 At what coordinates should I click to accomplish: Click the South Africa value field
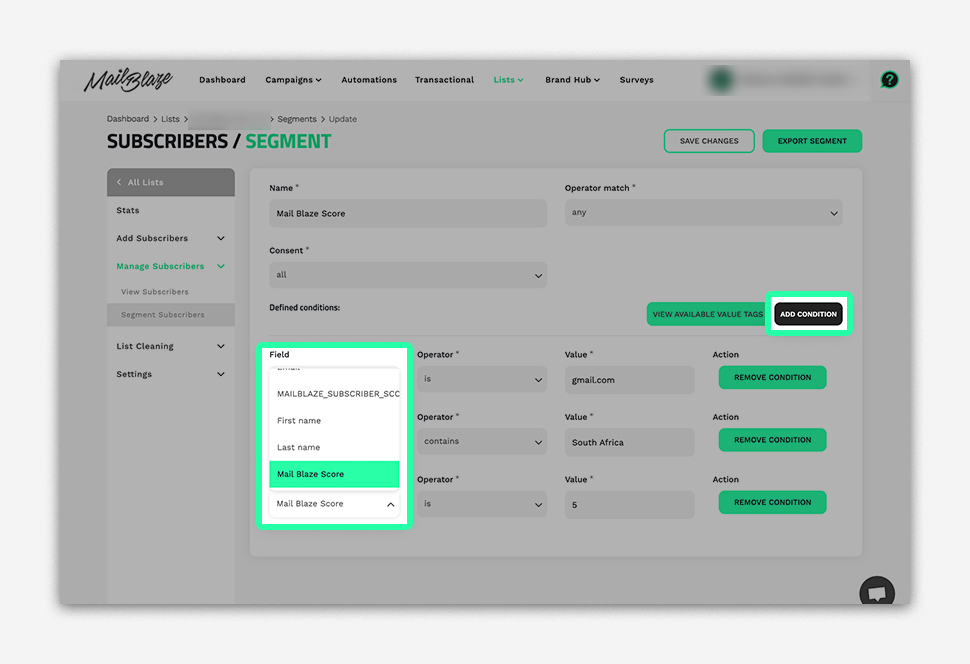click(x=629, y=442)
